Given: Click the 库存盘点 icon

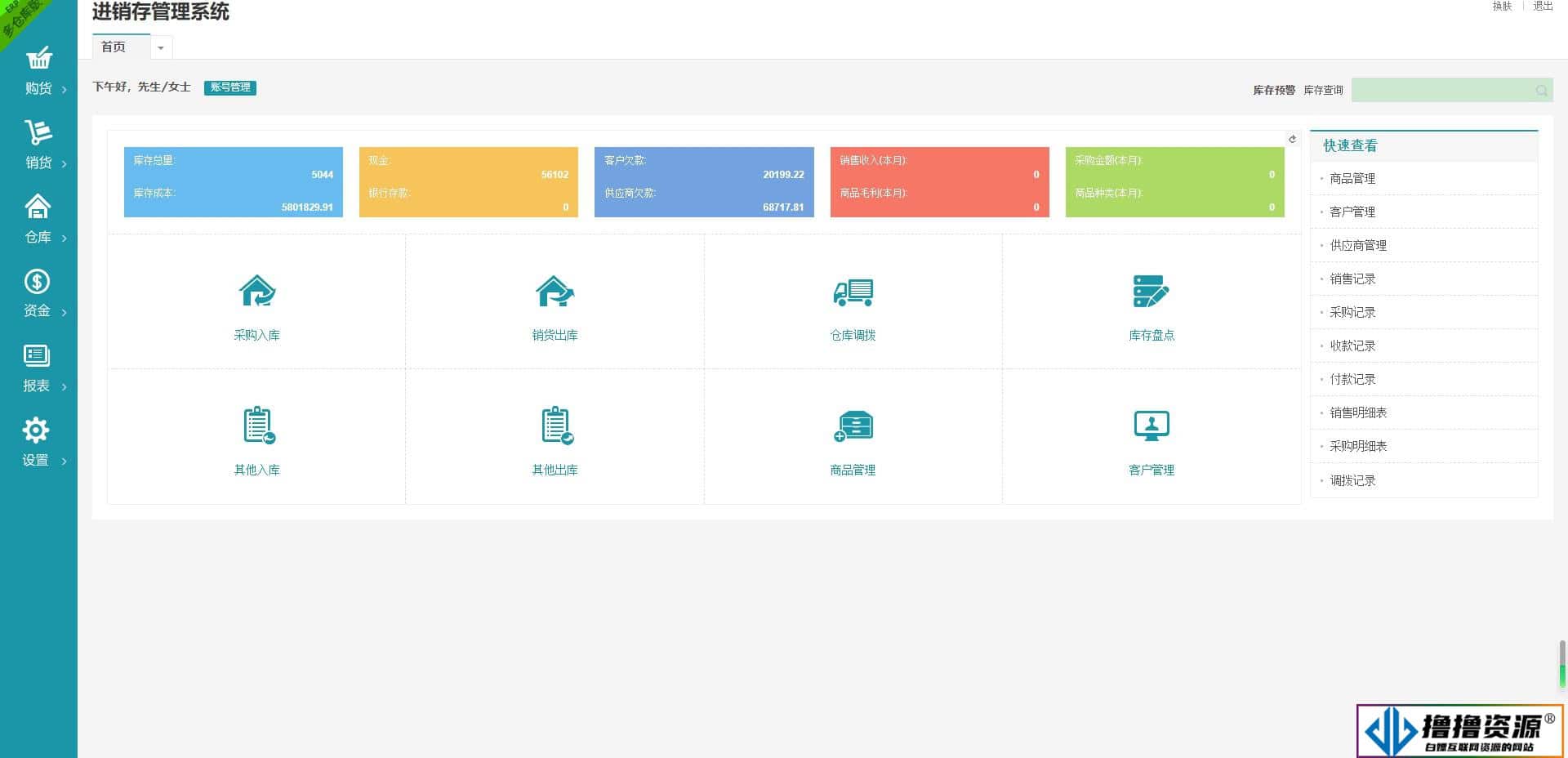Looking at the screenshot, I should (x=1151, y=291).
